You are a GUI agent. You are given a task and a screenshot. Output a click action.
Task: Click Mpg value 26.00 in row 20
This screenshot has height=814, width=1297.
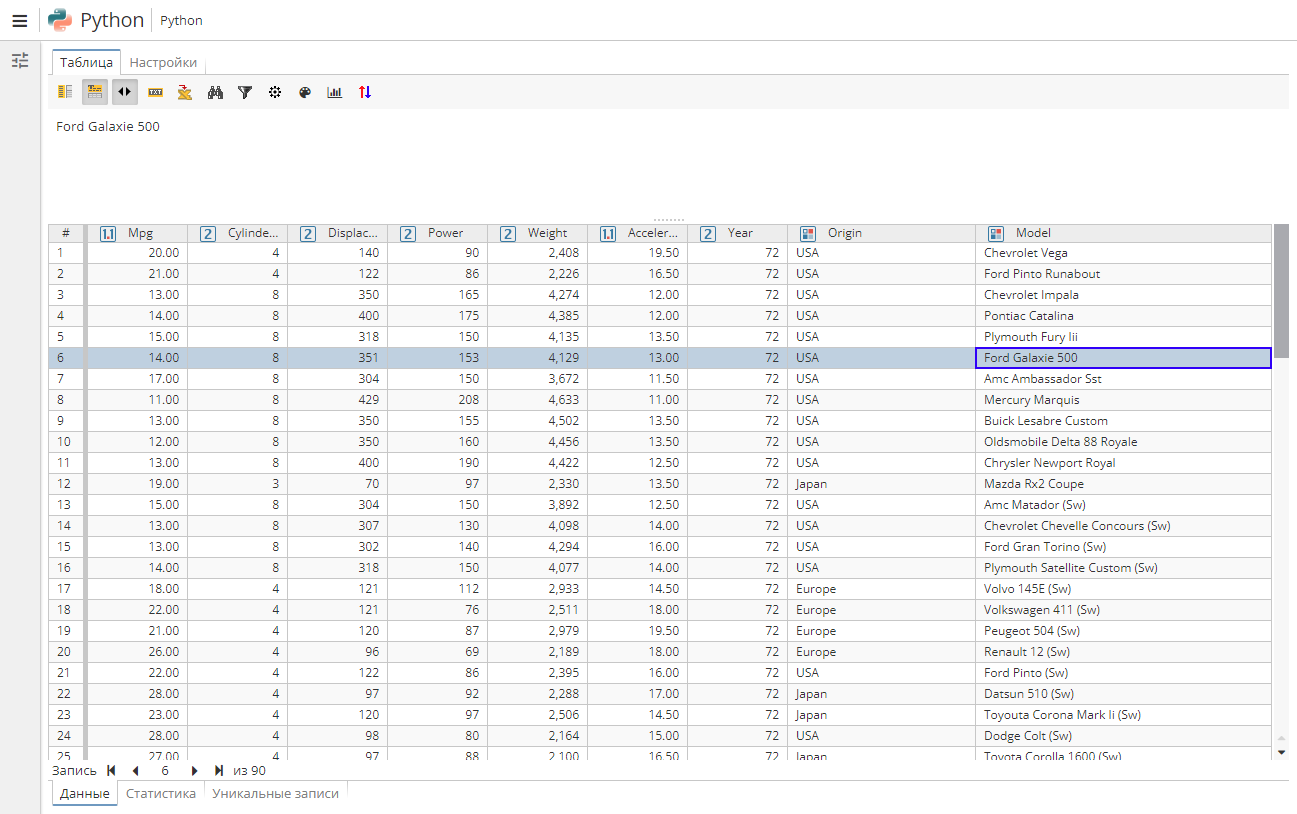tap(138, 652)
